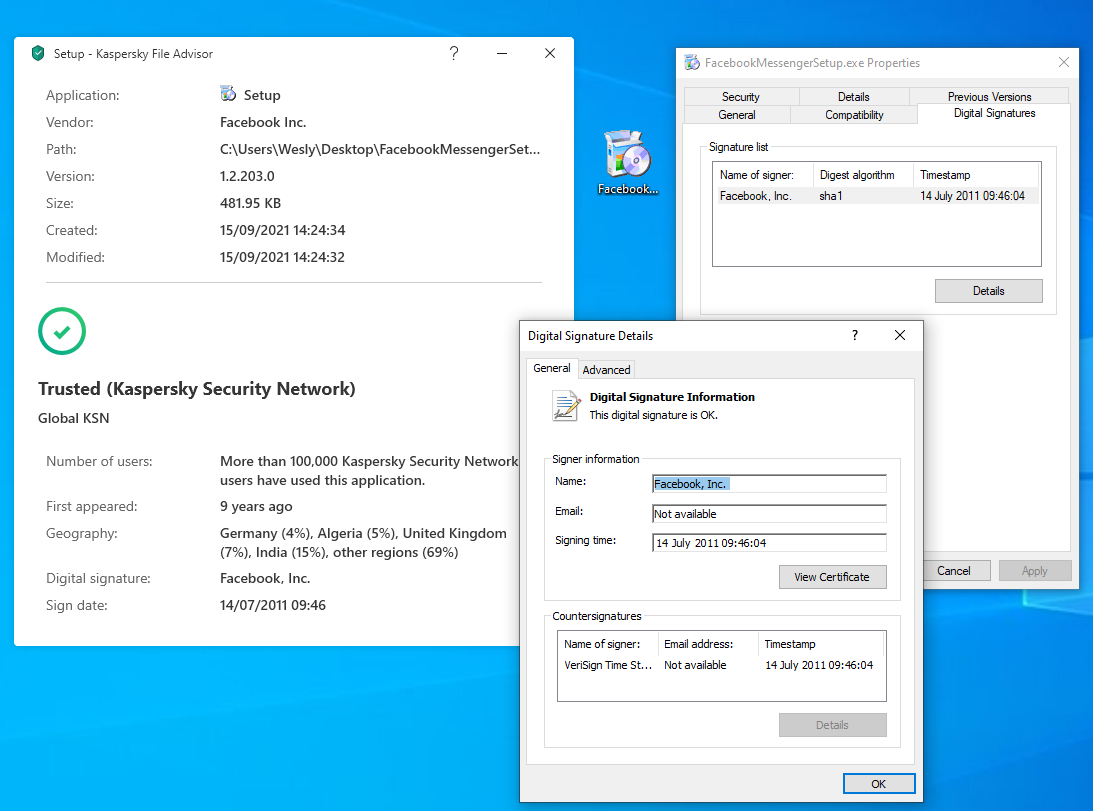Close the FacebookMessengerSetup.exe Properties window
The height and width of the screenshot is (811, 1093).
[1064, 62]
